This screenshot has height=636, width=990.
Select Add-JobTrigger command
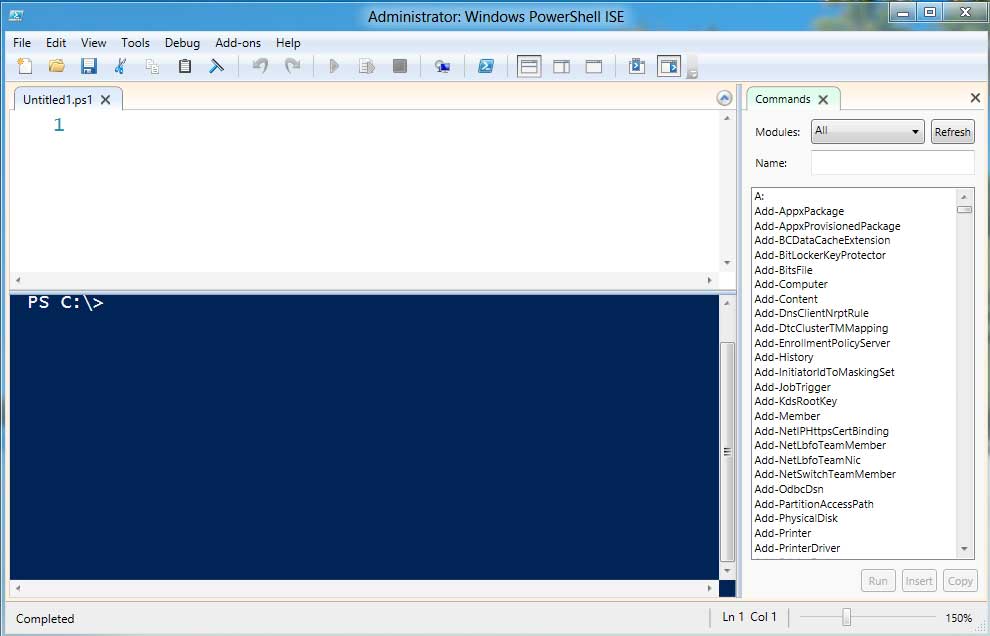(792, 387)
